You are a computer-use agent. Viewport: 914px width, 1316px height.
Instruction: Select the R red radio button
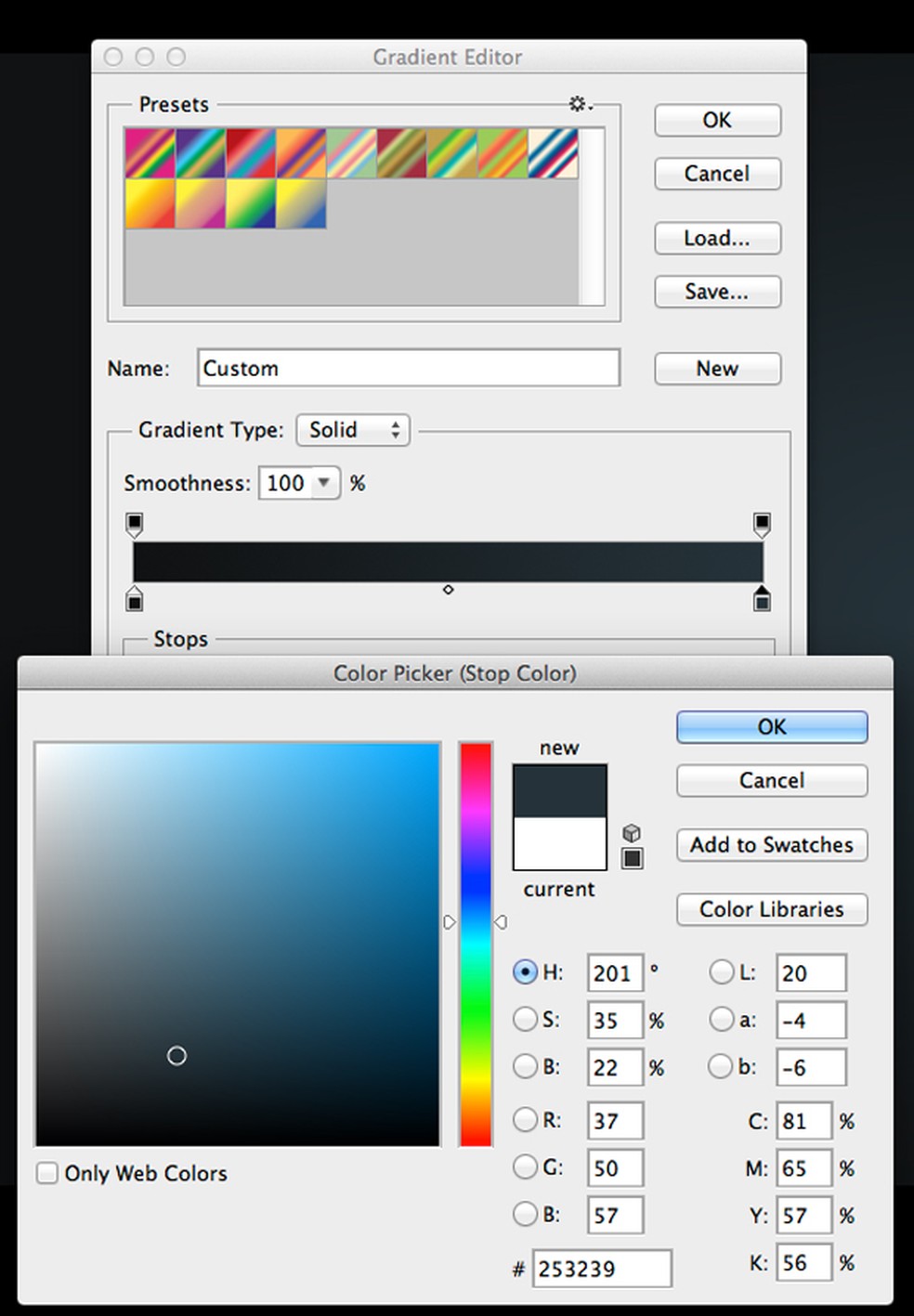(x=525, y=1120)
